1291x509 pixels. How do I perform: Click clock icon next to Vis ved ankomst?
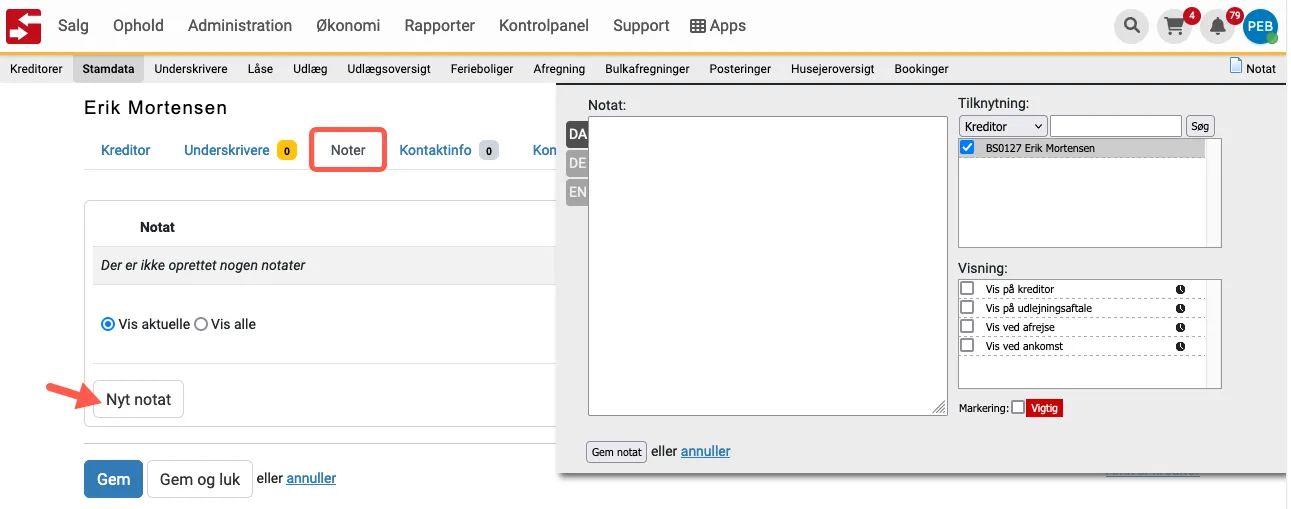[x=1180, y=346]
